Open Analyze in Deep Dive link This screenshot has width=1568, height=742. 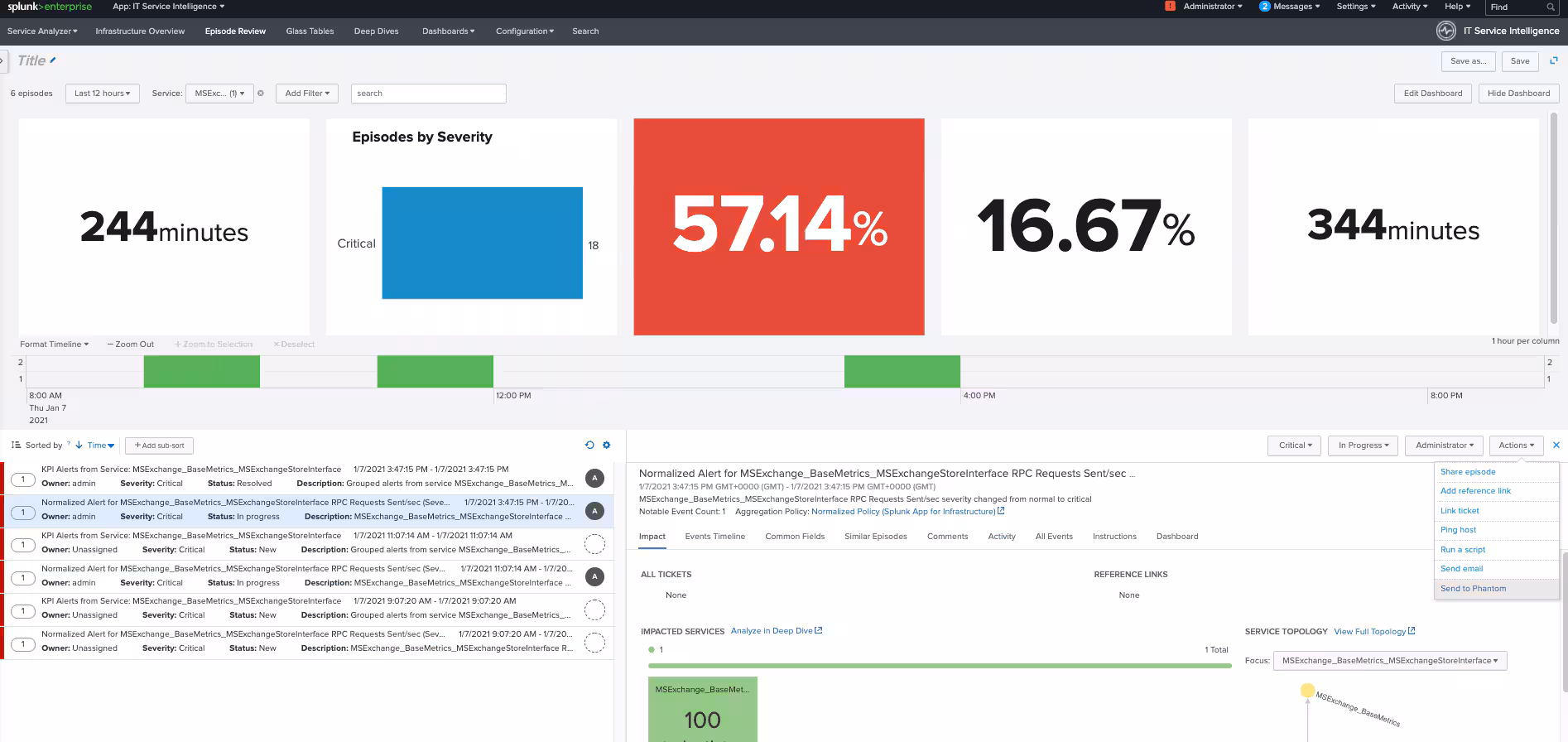click(x=776, y=631)
